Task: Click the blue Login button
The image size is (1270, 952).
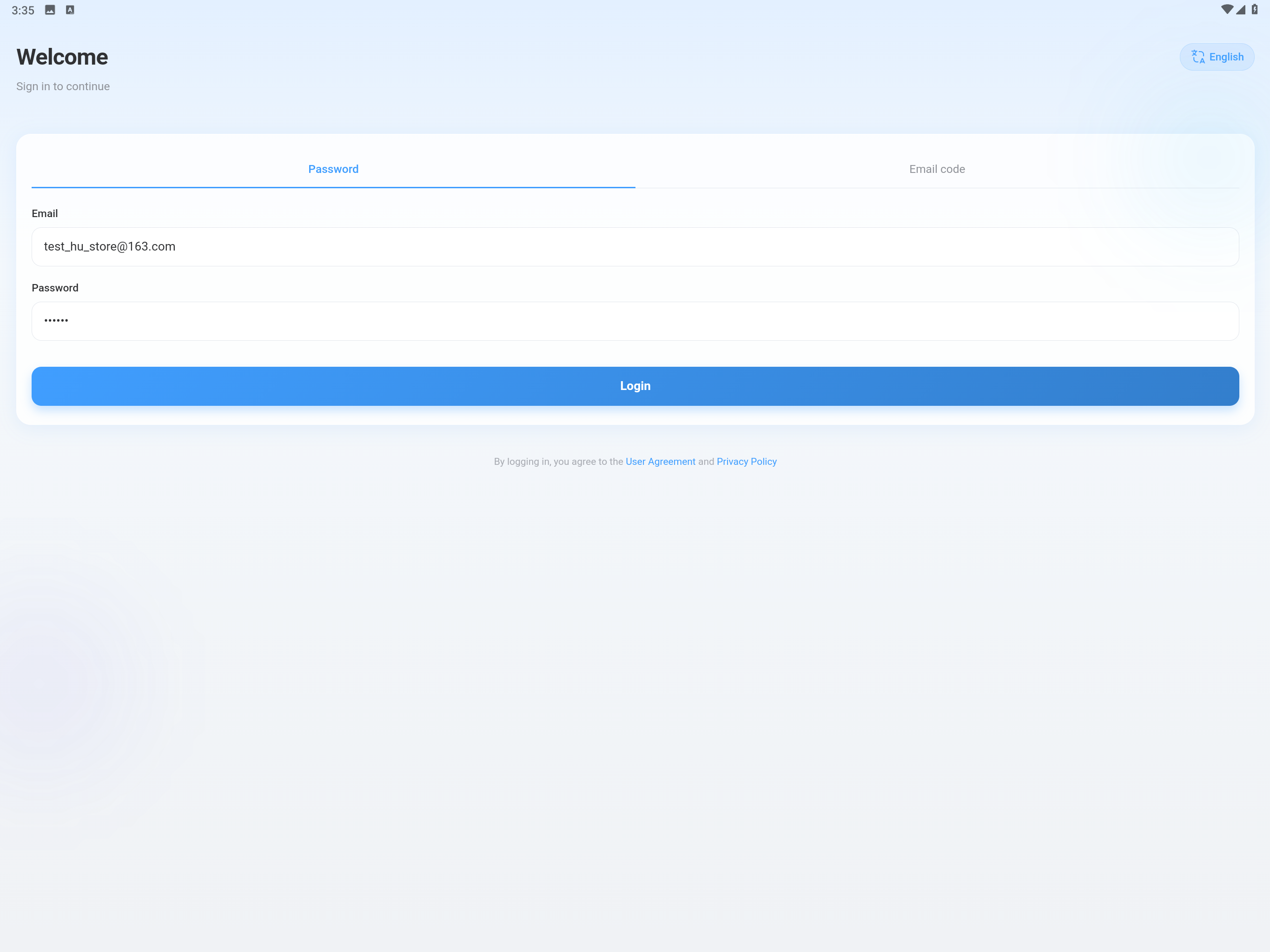Action: (x=635, y=386)
